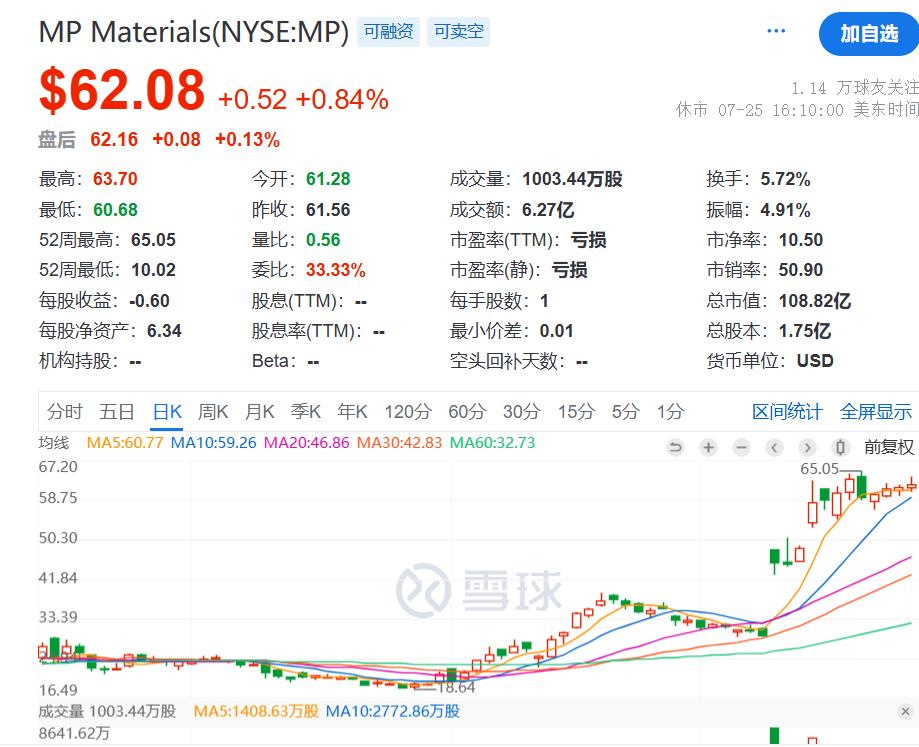Image resolution: width=919 pixels, height=747 pixels.
Task: Zoom out the chart with minus icon
Action: pos(741,448)
